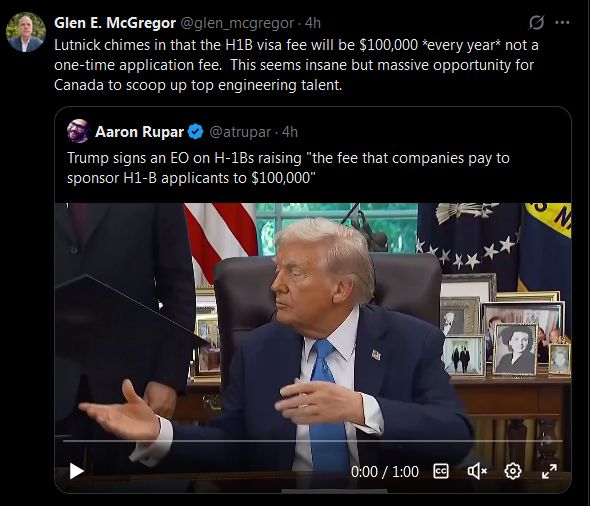The image size is (590, 506).
Task: Open the @atrupar handle
Action: [x=240, y=132]
